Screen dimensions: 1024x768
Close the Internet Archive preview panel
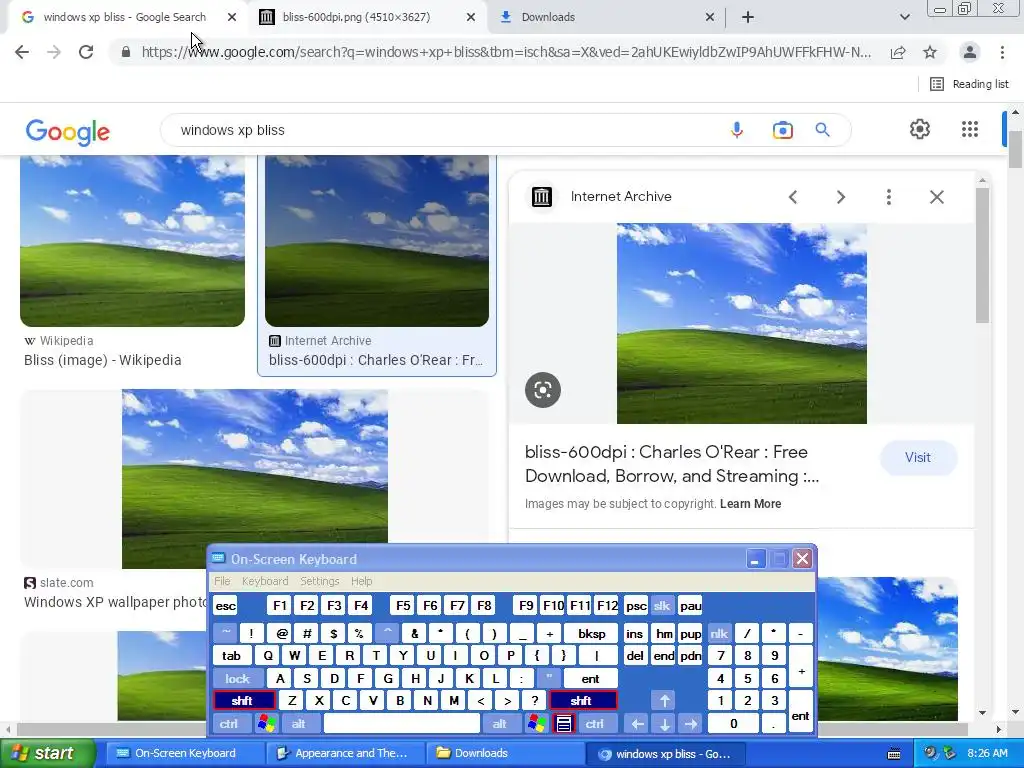[936, 197]
